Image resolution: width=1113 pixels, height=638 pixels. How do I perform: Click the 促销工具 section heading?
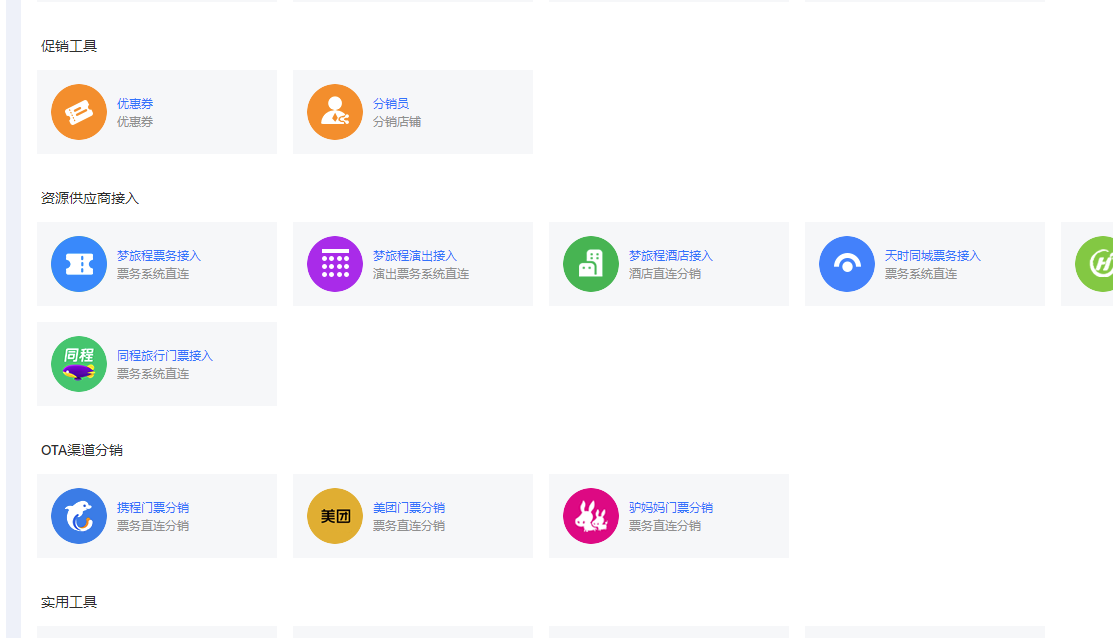click(x=69, y=46)
